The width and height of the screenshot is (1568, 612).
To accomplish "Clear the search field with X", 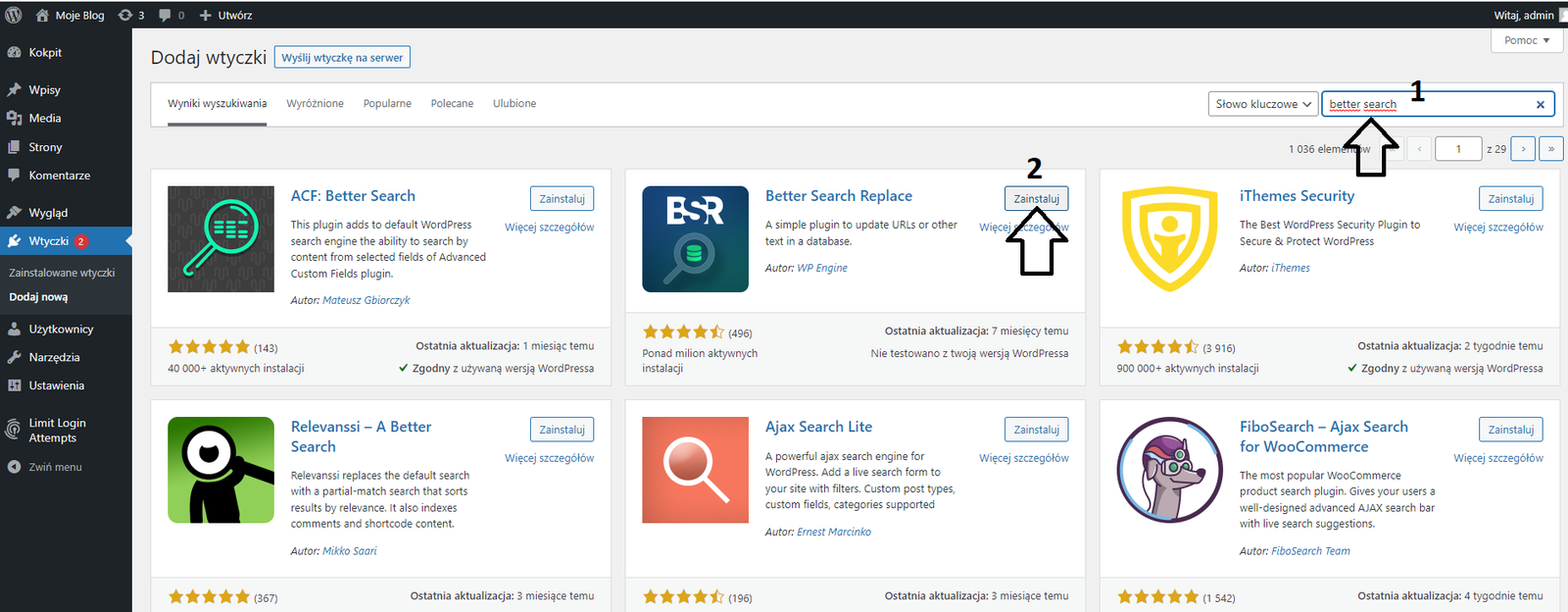I will click(x=1541, y=105).
